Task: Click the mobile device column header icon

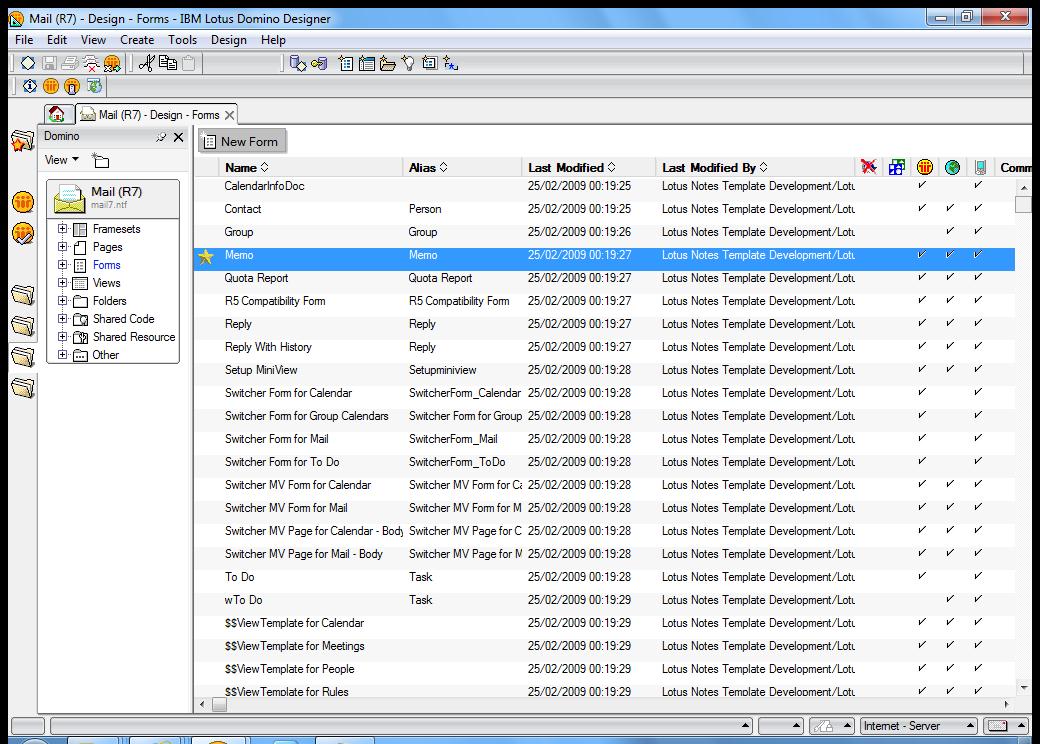Action: [980, 167]
